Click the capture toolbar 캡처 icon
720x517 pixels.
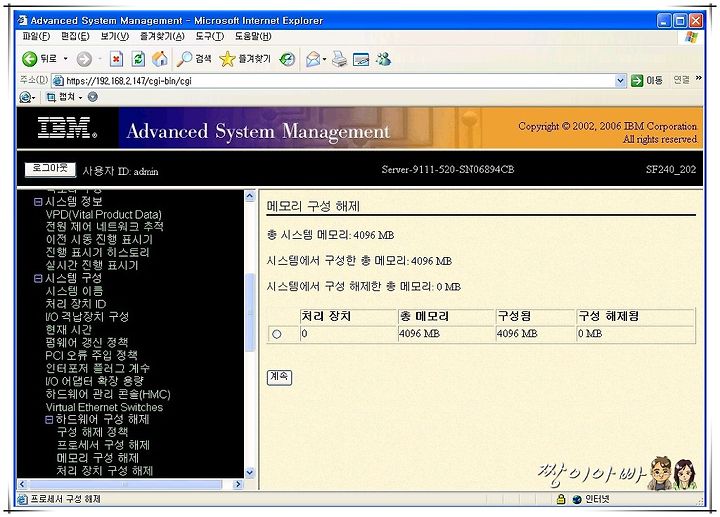point(51,97)
